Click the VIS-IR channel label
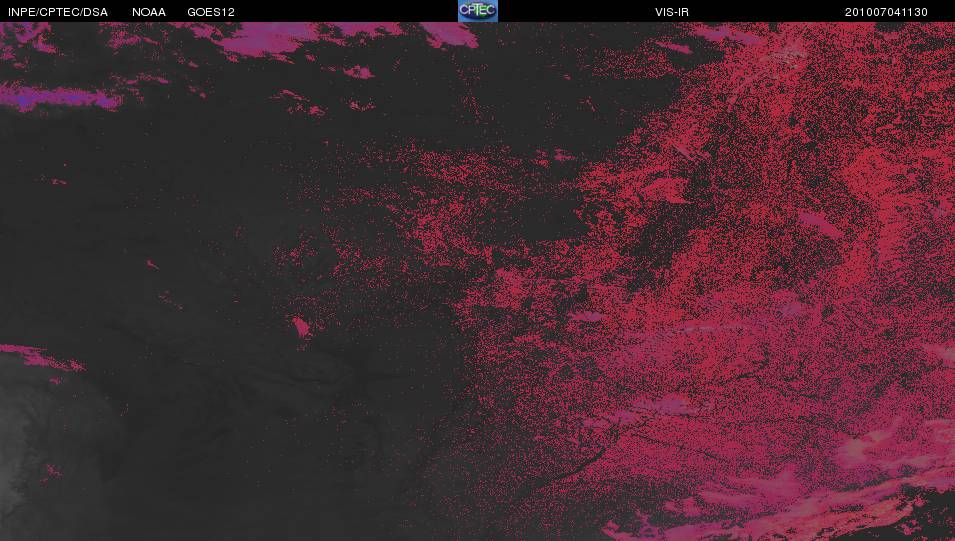 pyautogui.click(x=672, y=12)
